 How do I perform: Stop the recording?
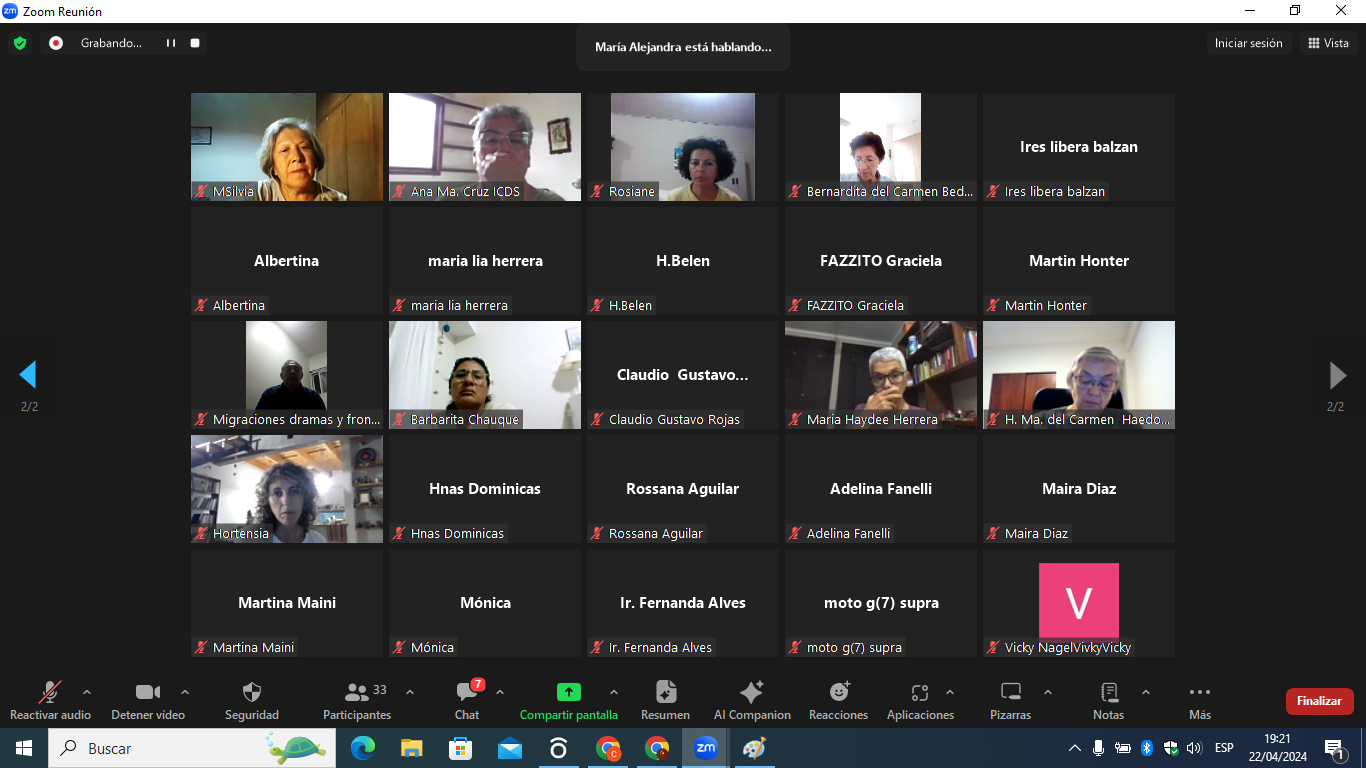pyautogui.click(x=195, y=43)
